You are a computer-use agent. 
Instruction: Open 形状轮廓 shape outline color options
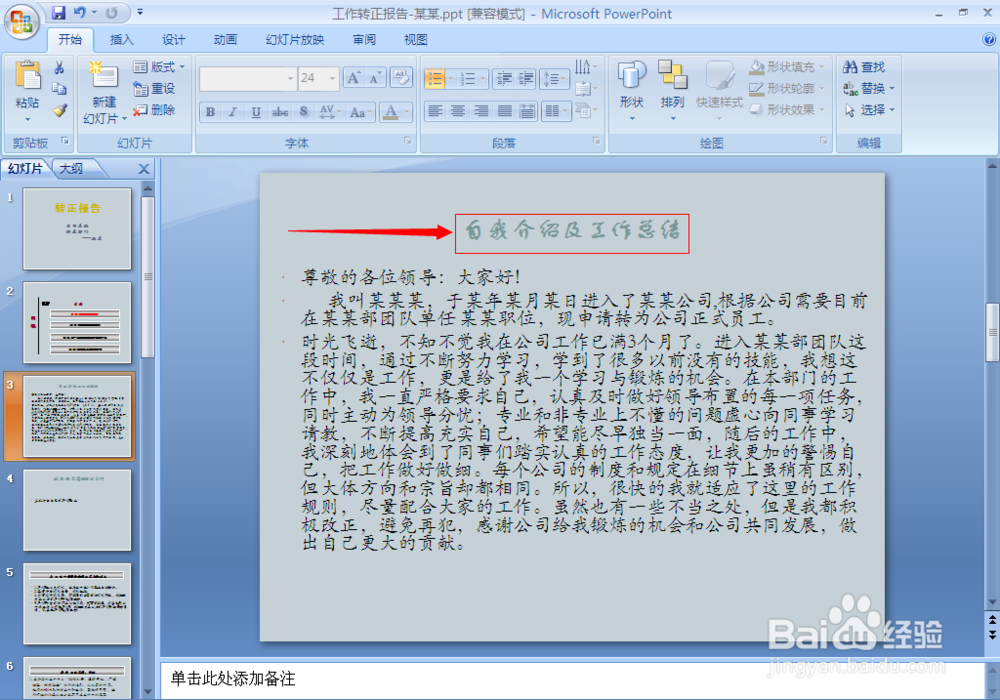pos(787,89)
